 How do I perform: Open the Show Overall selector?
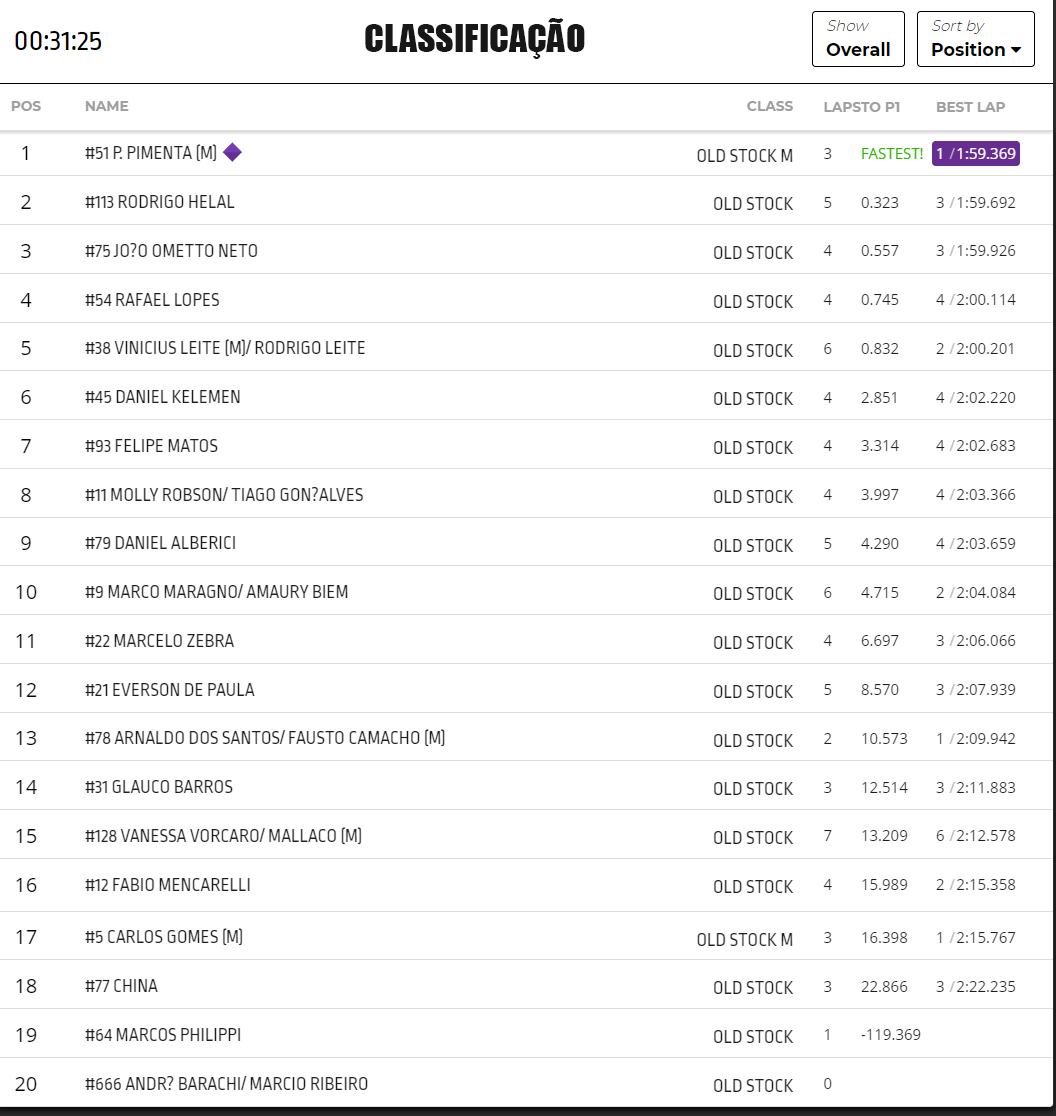pos(857,39)
